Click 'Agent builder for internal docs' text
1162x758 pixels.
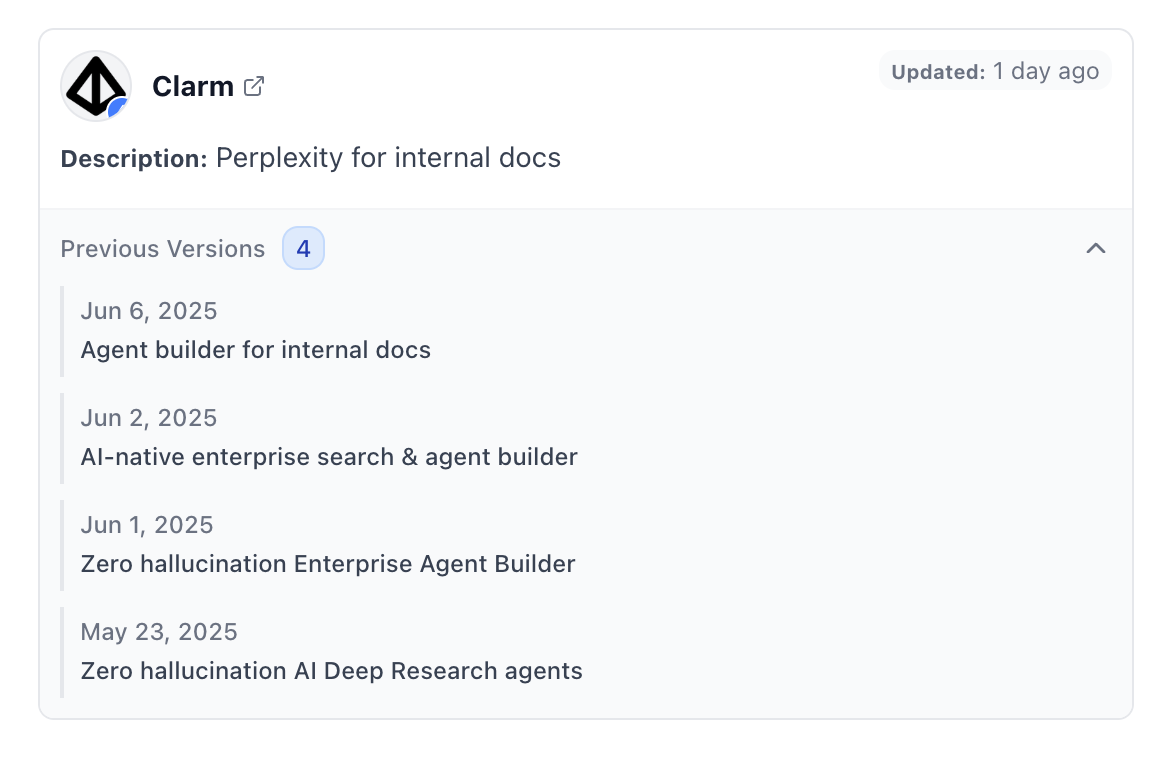[256, 350]
